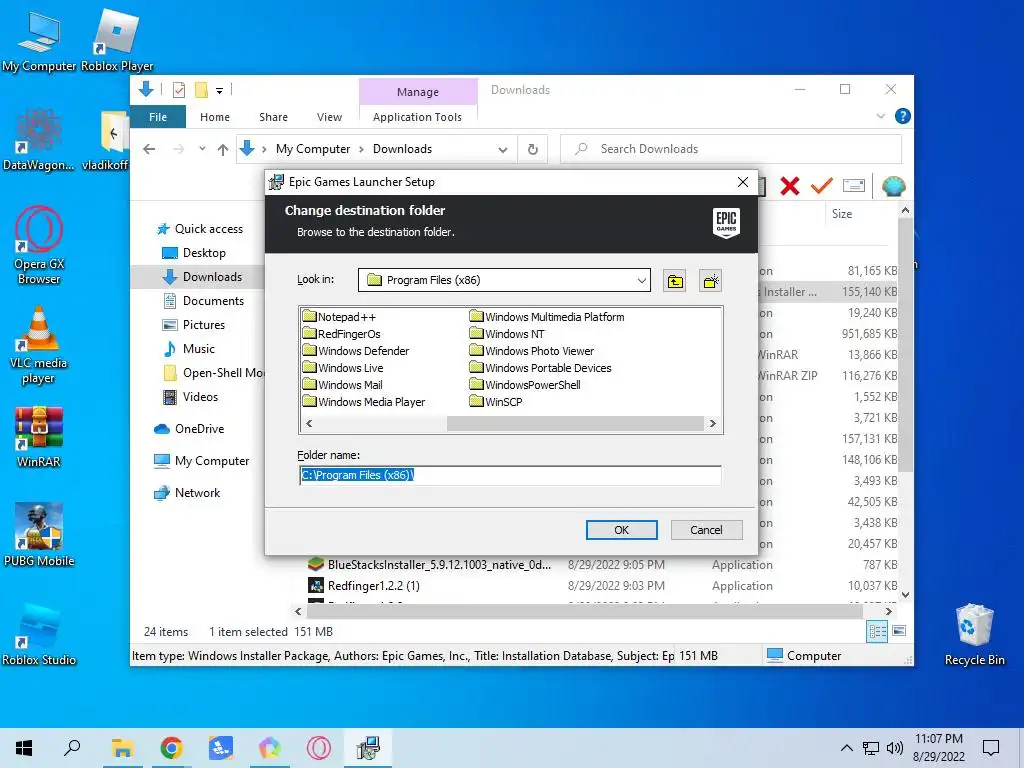Expand the address bar history dropdown
Viewport: 1024px width, 768px height.
point(503,150)
